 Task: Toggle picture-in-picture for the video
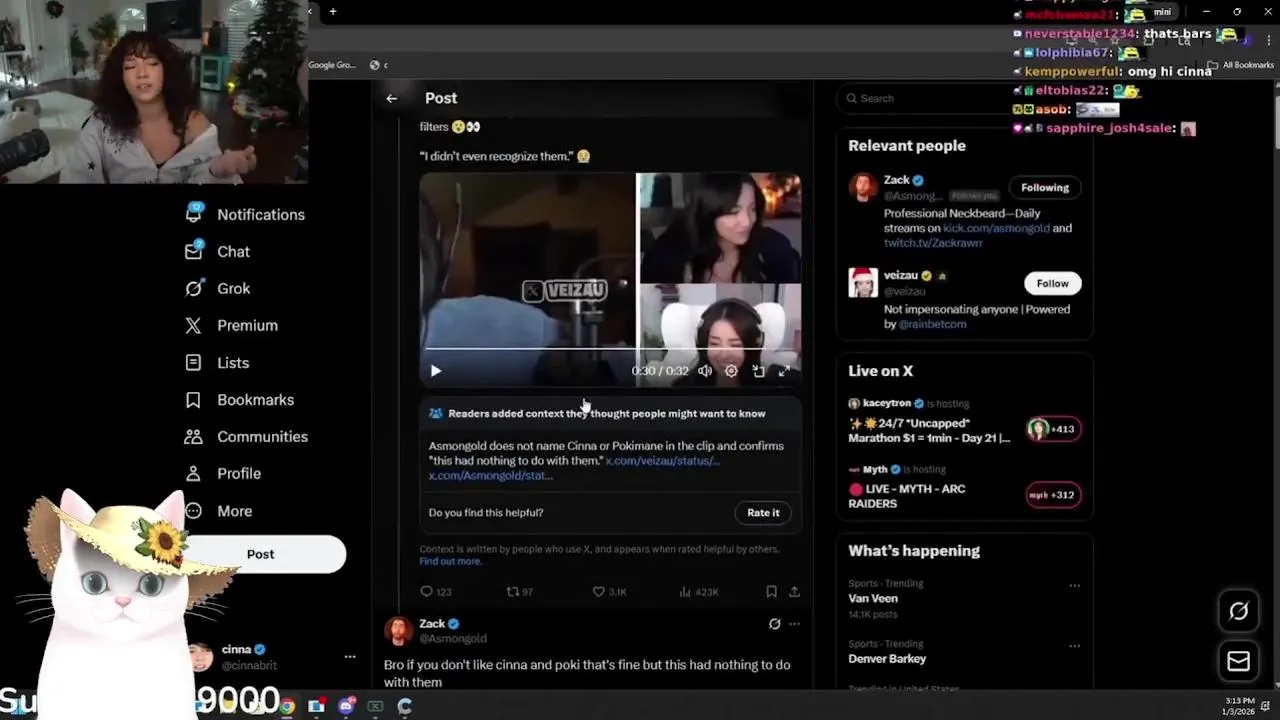pyautogui.click(x=758, y=371)
